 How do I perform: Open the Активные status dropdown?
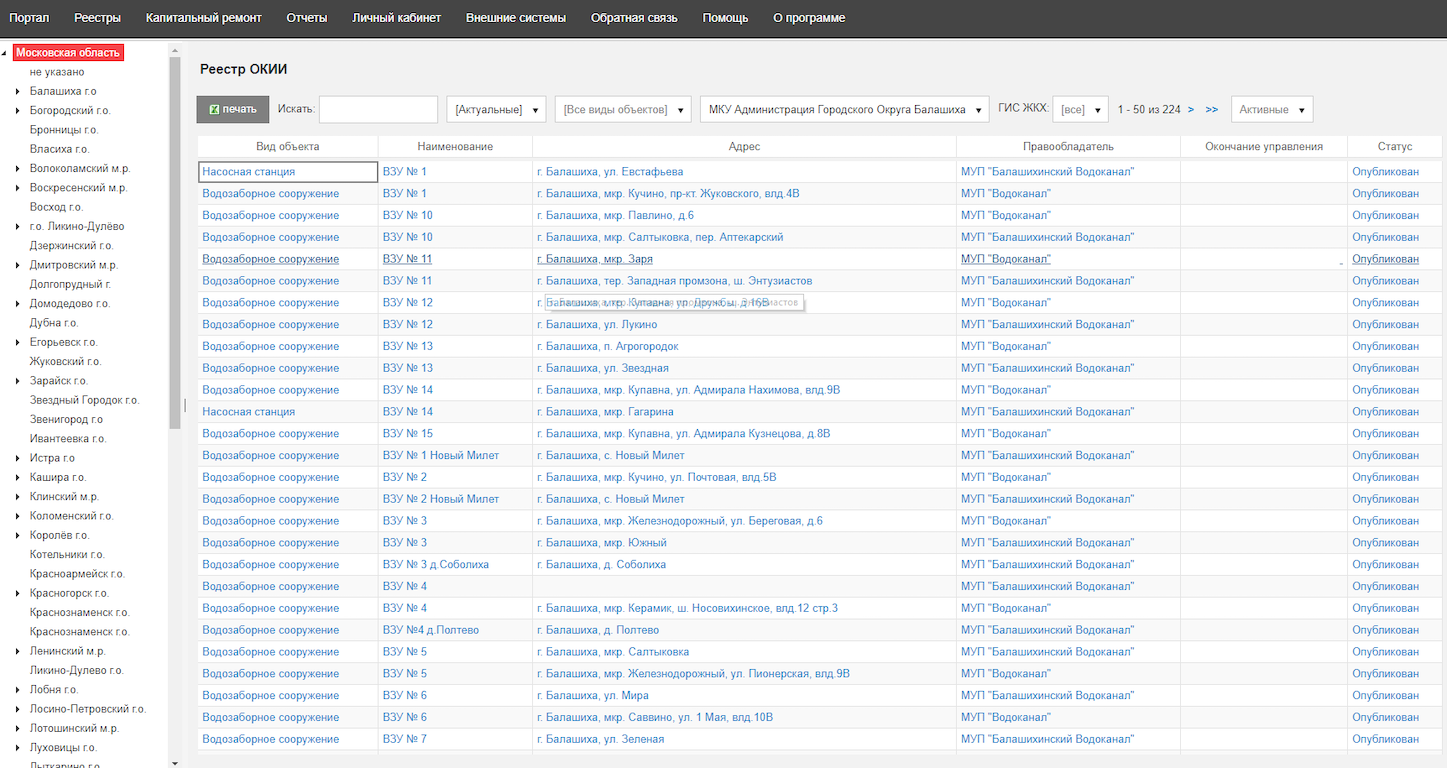click(x=1272, y=109)
